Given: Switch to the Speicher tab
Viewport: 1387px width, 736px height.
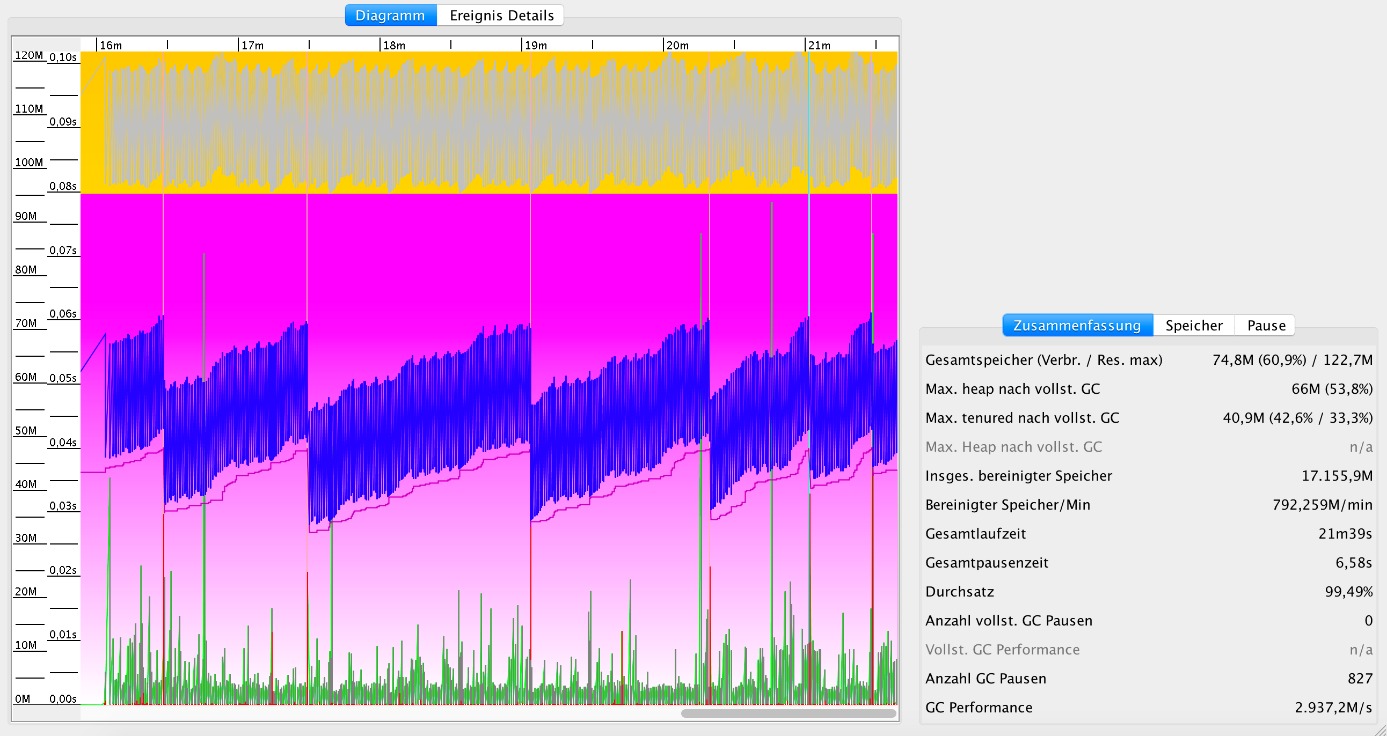Looking at the screenshot, I should click(1193, 325).
